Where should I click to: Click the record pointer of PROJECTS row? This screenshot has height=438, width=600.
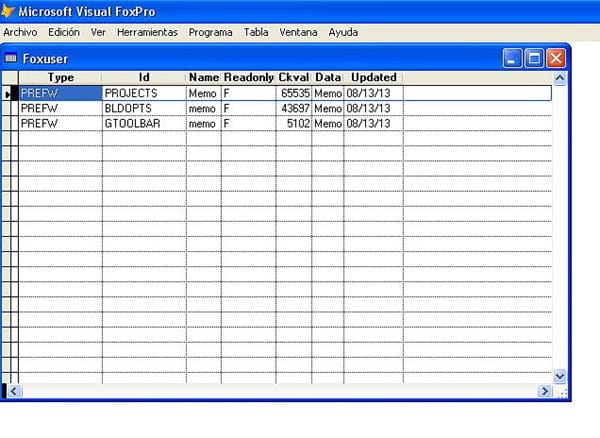pos(7,94)
